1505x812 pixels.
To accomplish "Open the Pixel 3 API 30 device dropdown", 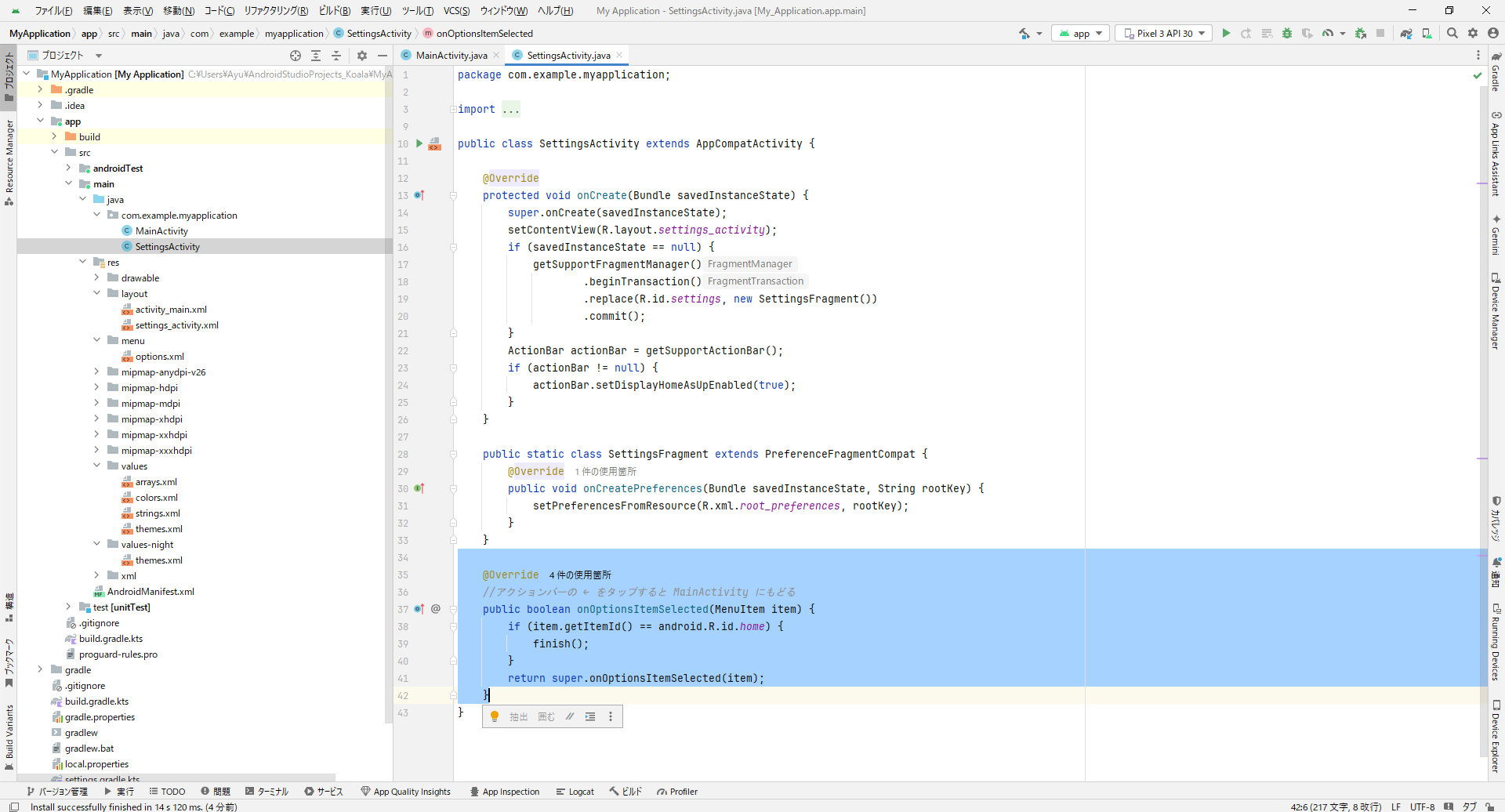I will 1164,33.
